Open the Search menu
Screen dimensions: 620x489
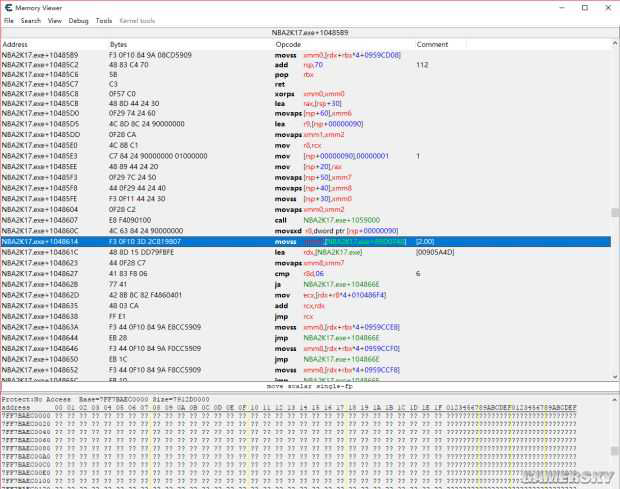[31, 20]
